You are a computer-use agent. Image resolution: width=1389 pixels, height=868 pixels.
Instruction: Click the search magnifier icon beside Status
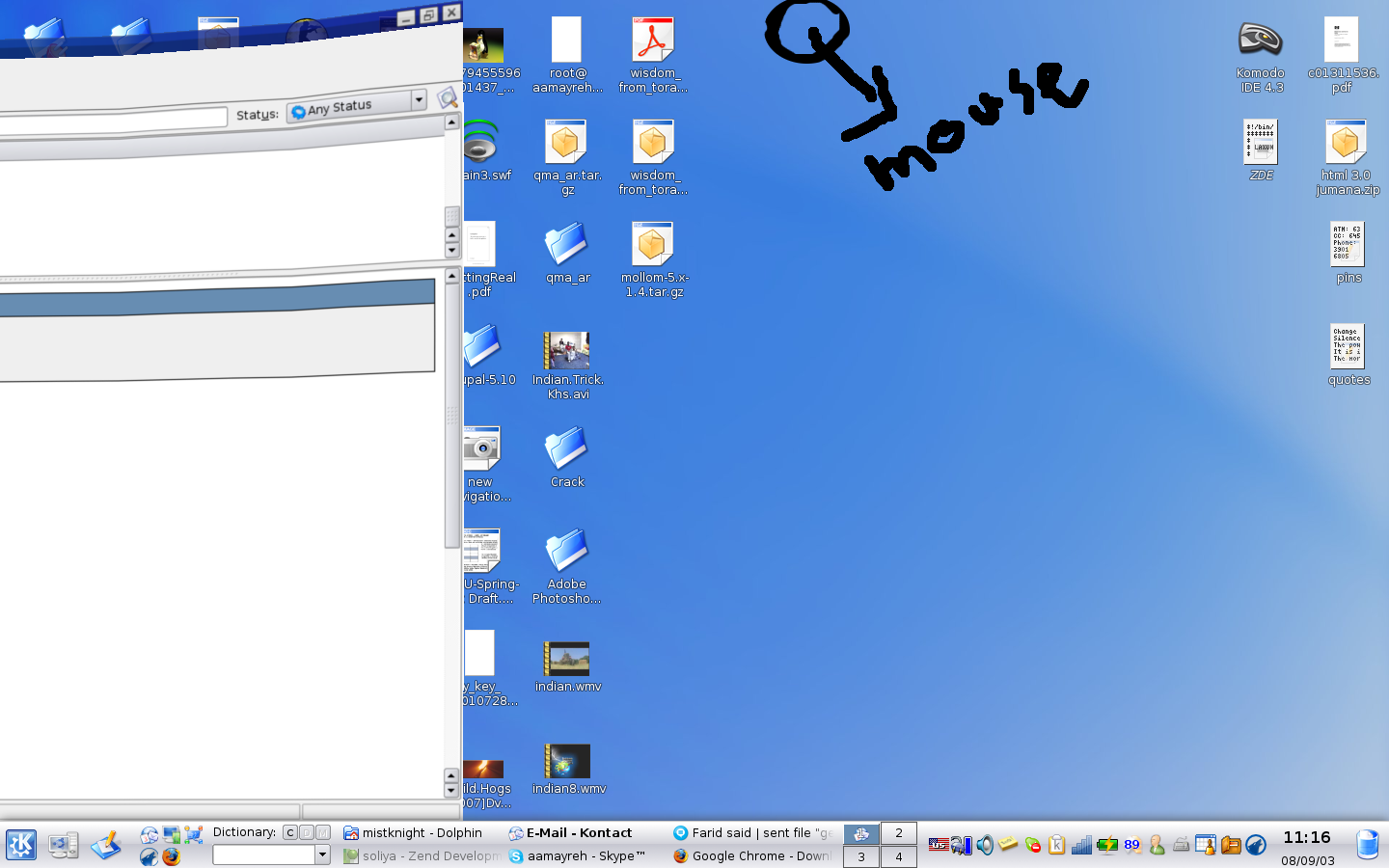[x=447, y=97]
